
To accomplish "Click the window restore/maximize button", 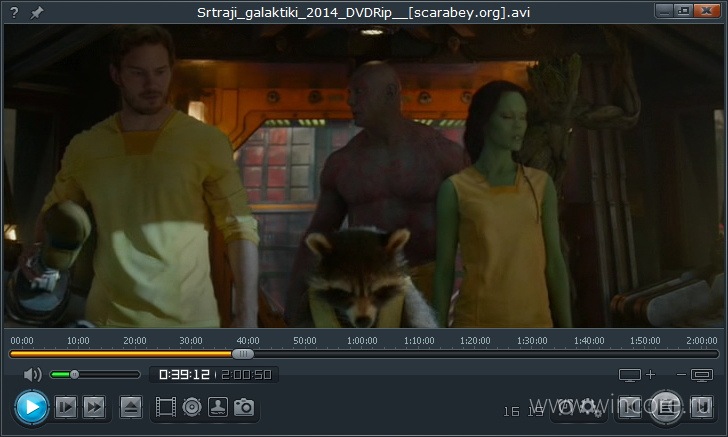I will pos(683,11).
